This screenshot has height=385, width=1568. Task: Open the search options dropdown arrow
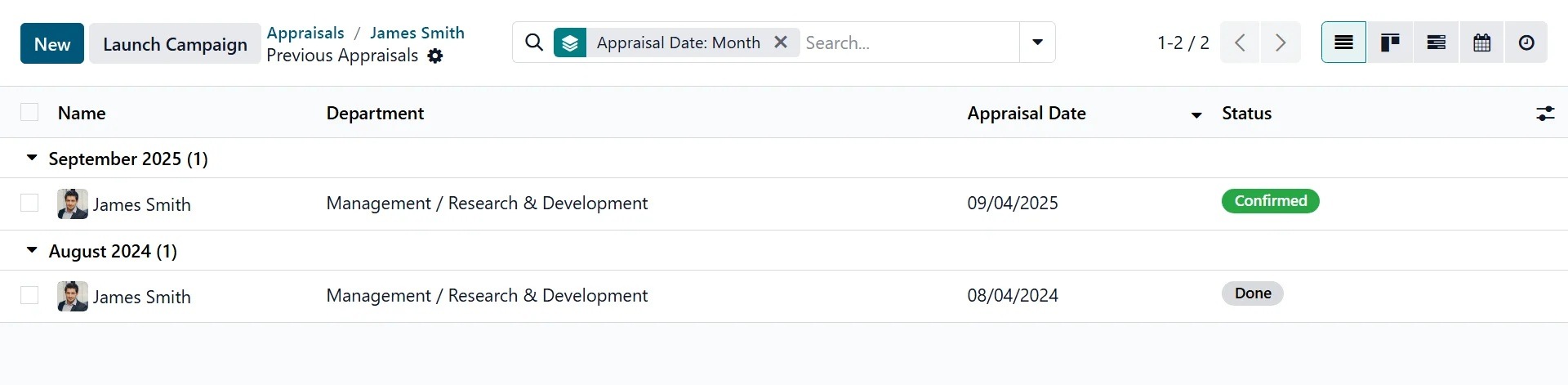(x=1037, y=43)
